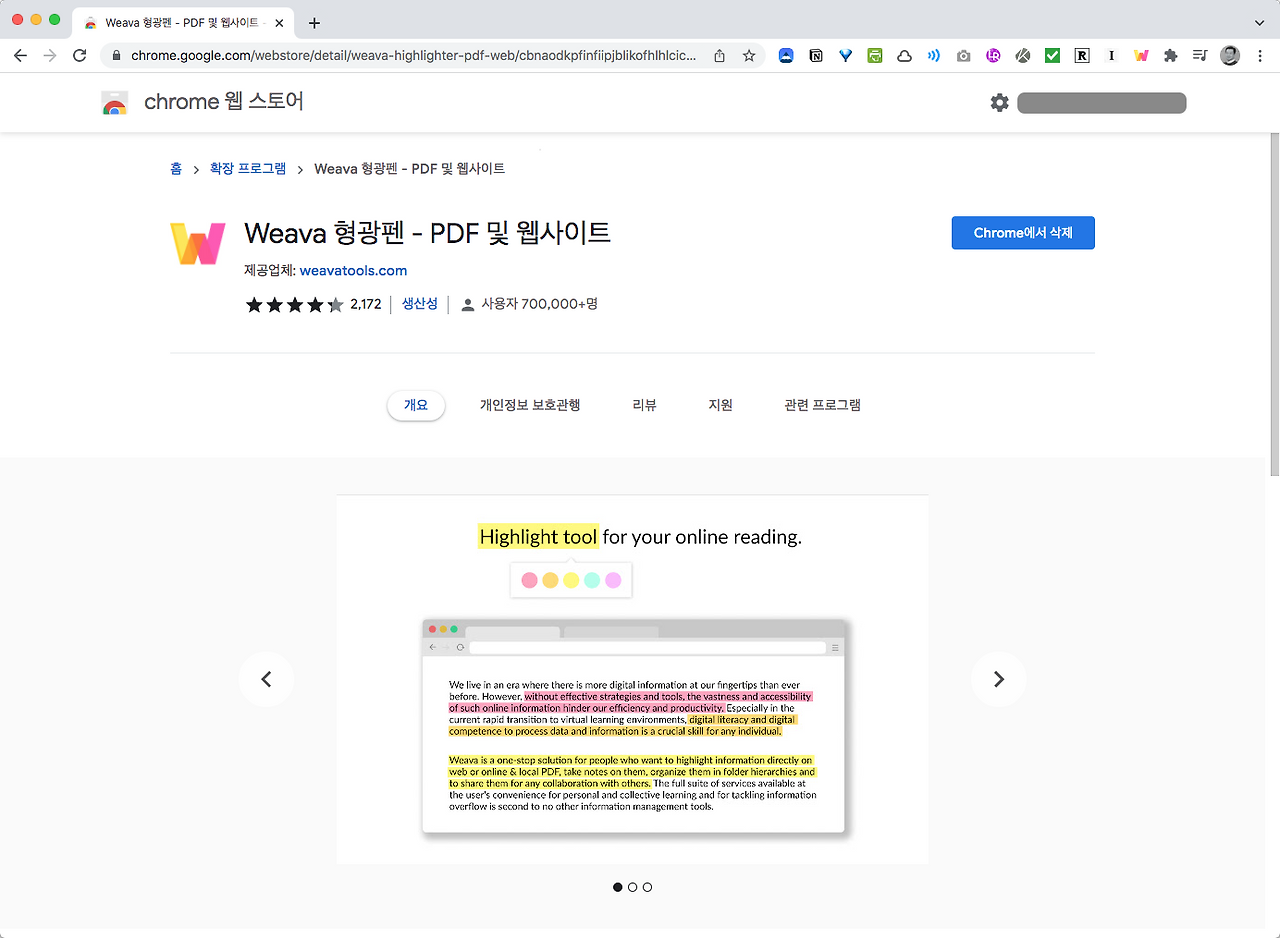Image resolution: width=1280 pixels, height=938 pixels.
Task: Click the mint green highlighter color dot
Action: click(592, 580)
